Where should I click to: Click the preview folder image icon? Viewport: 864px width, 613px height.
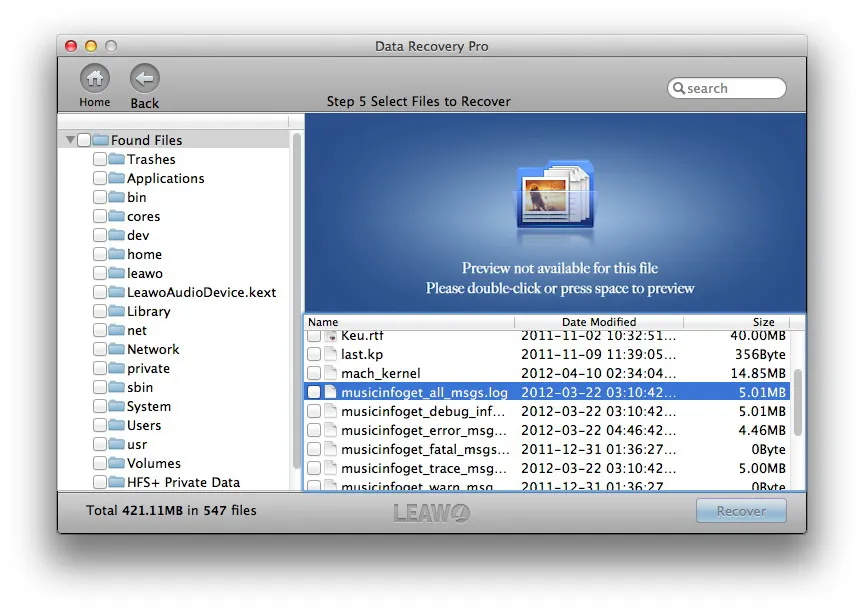(x=555, y=195)
